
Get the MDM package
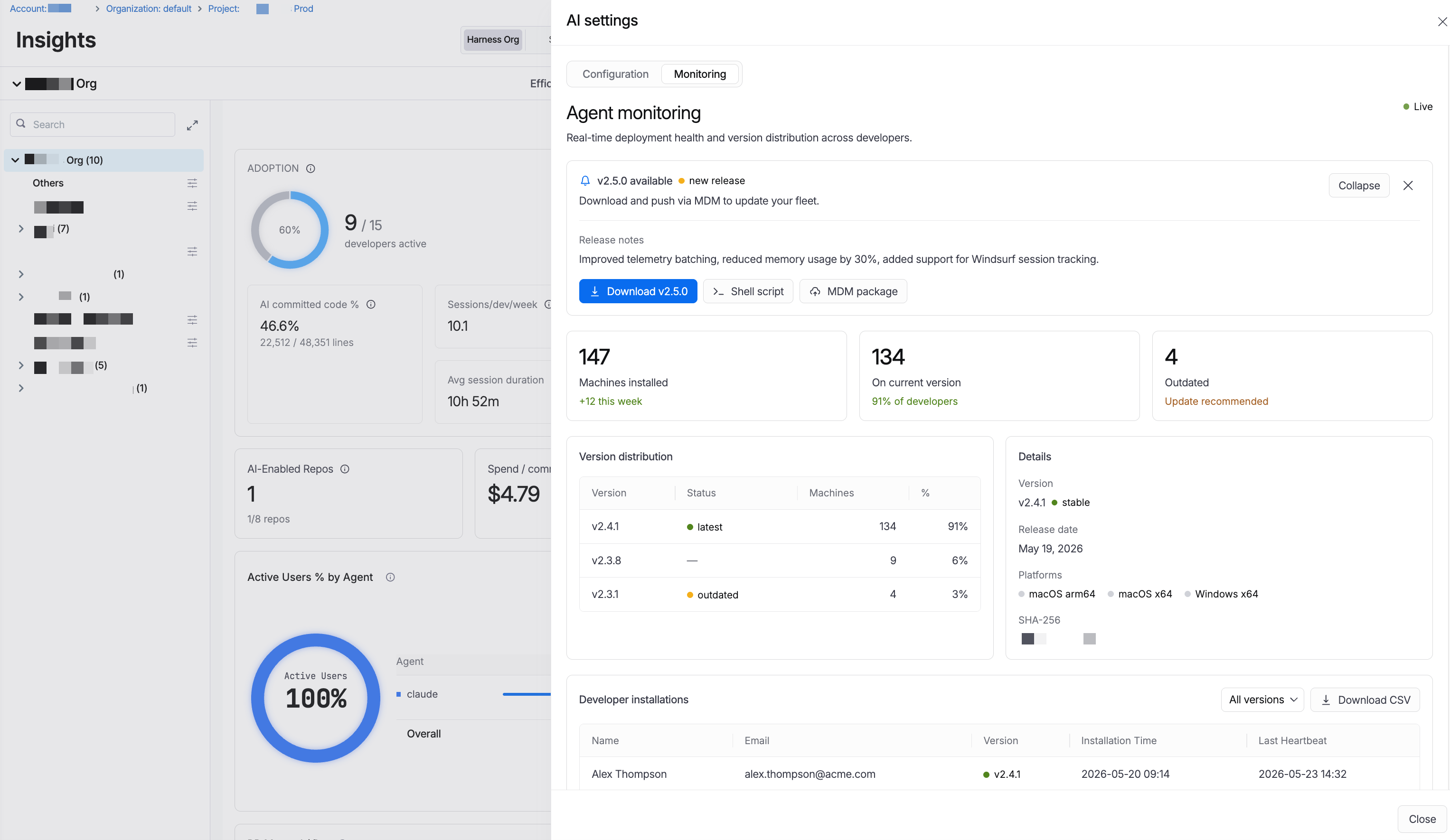853,291
